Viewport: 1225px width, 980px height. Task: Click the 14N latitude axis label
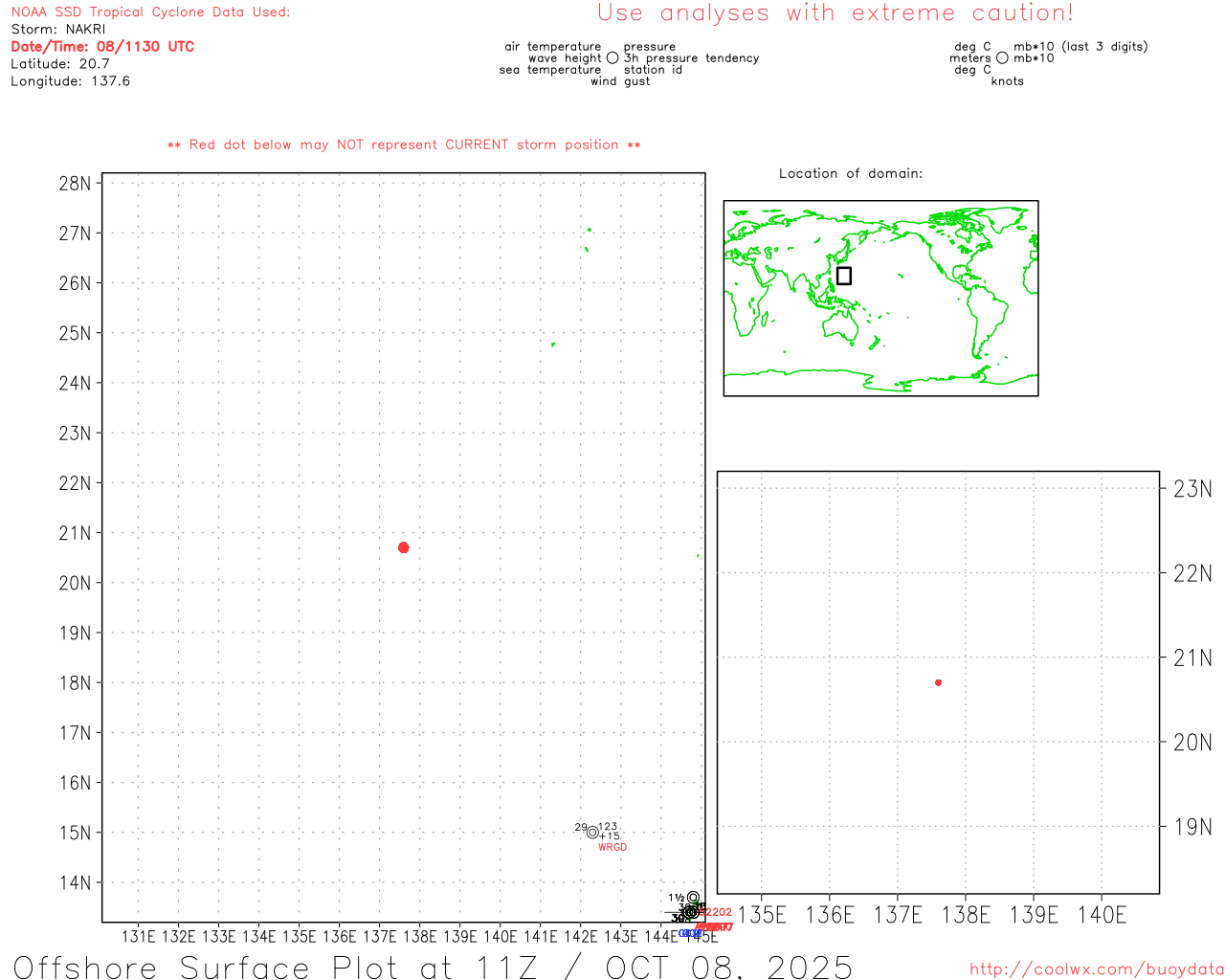75,883
